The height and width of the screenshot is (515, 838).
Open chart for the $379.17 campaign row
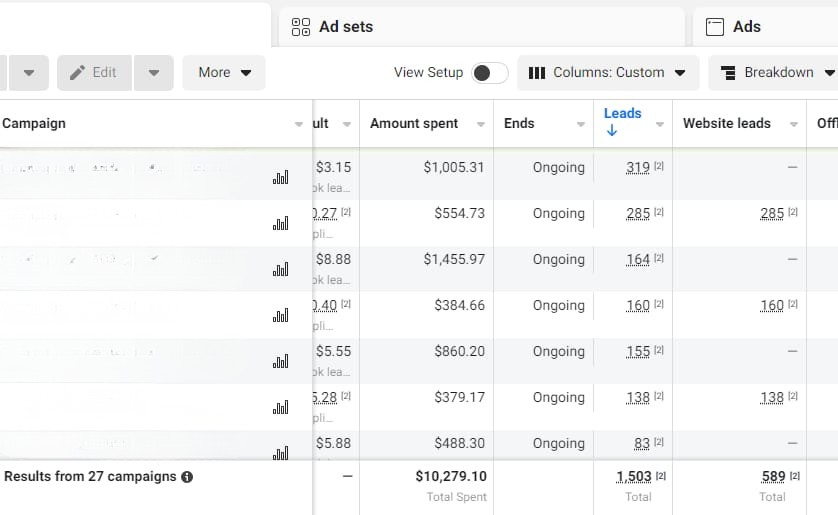[280, 407]
